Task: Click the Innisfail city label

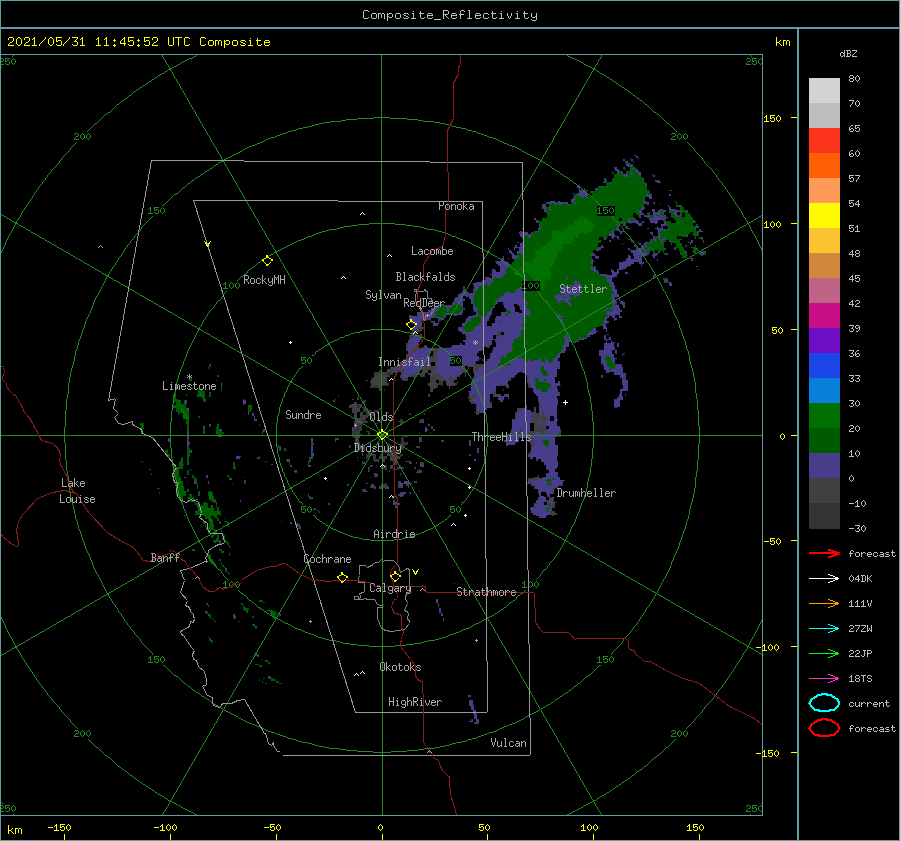Action: (404, 362)
